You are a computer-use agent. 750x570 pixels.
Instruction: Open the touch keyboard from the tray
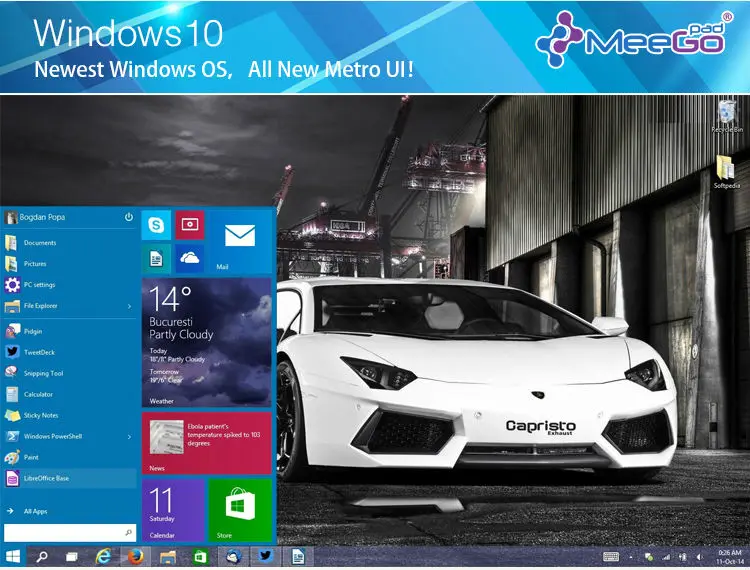[x=611, y=557]
